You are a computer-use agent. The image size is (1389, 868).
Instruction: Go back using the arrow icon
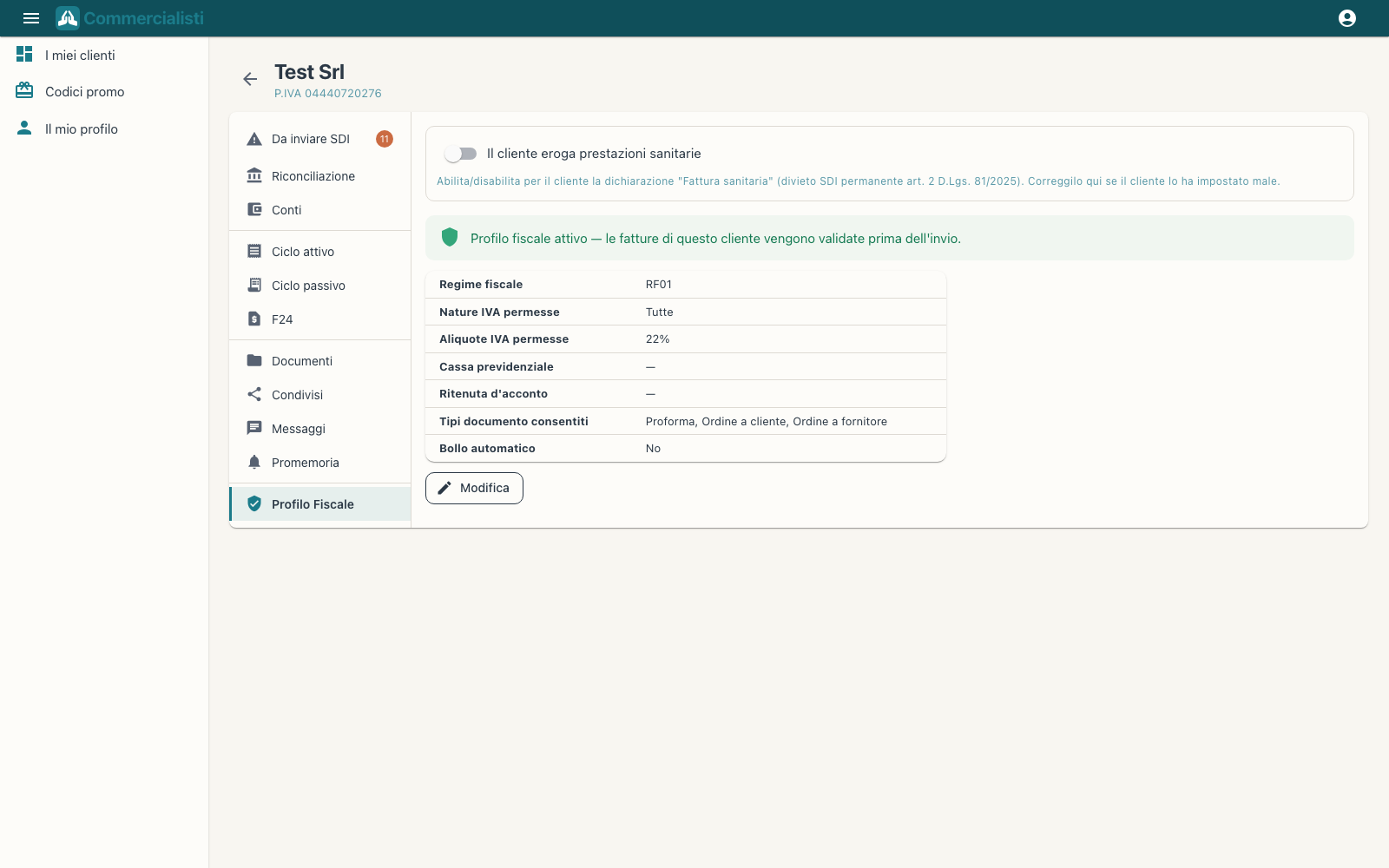point(250,79)
